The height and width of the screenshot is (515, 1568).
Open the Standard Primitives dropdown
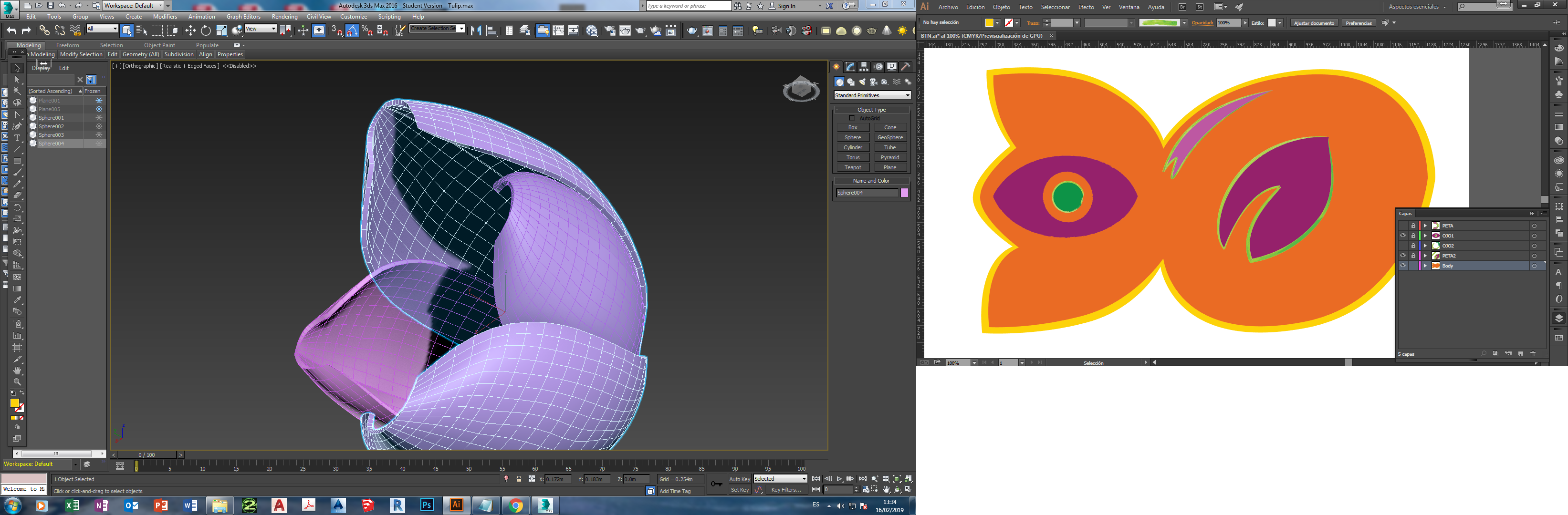pyautogui.click(x=872, y=95)
